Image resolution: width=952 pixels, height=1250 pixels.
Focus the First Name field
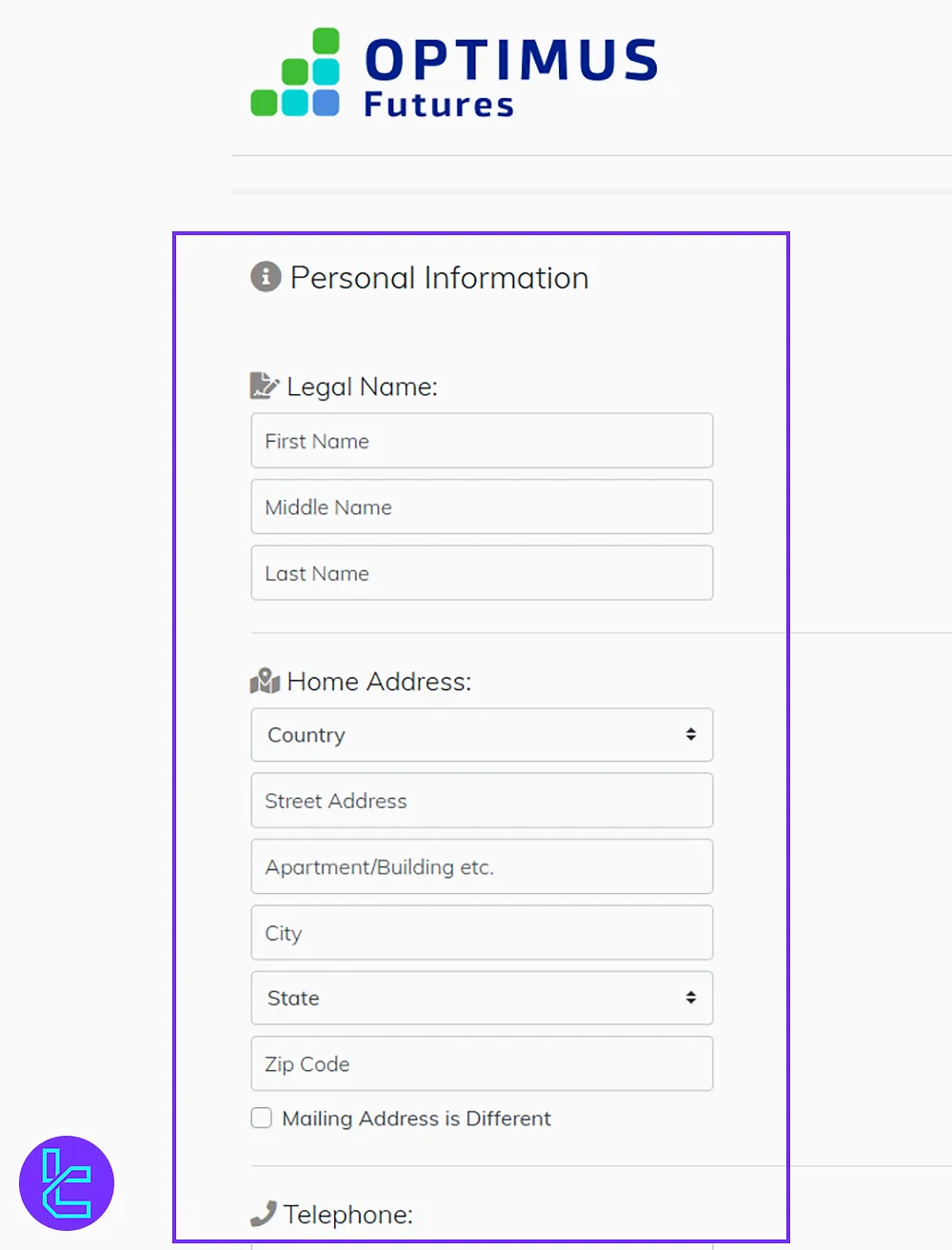tap(482, 441)
